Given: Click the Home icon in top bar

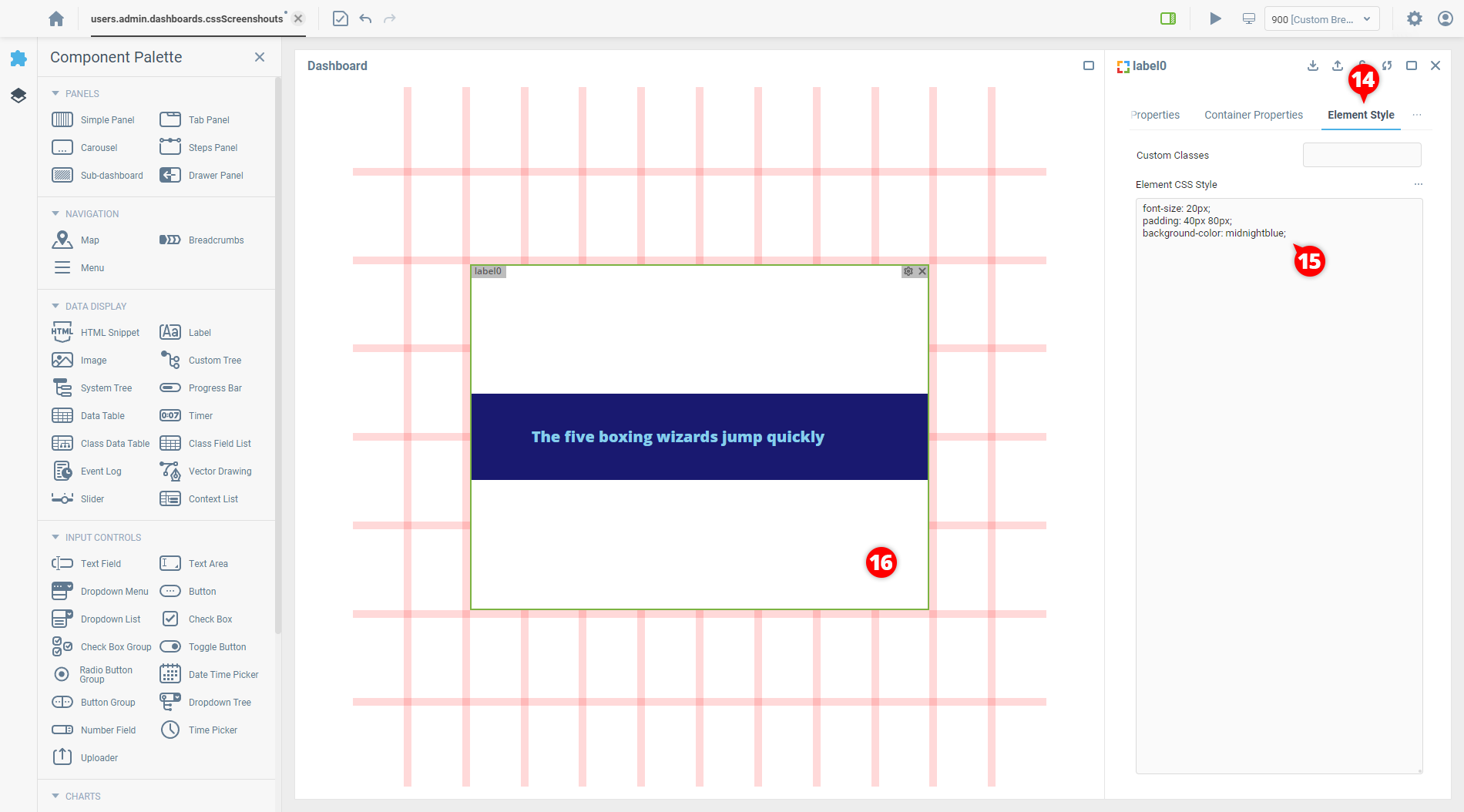Looking at the screenshot, I should pyautogui.click(x=56, y=18).
